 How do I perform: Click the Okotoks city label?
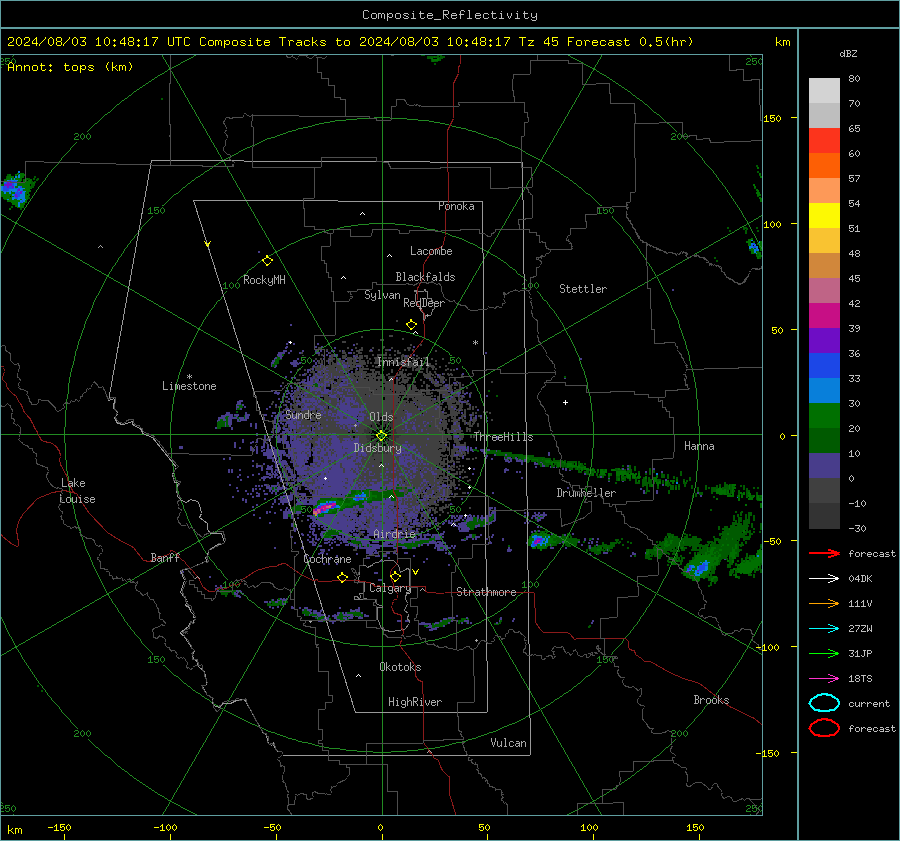(400, 667)
